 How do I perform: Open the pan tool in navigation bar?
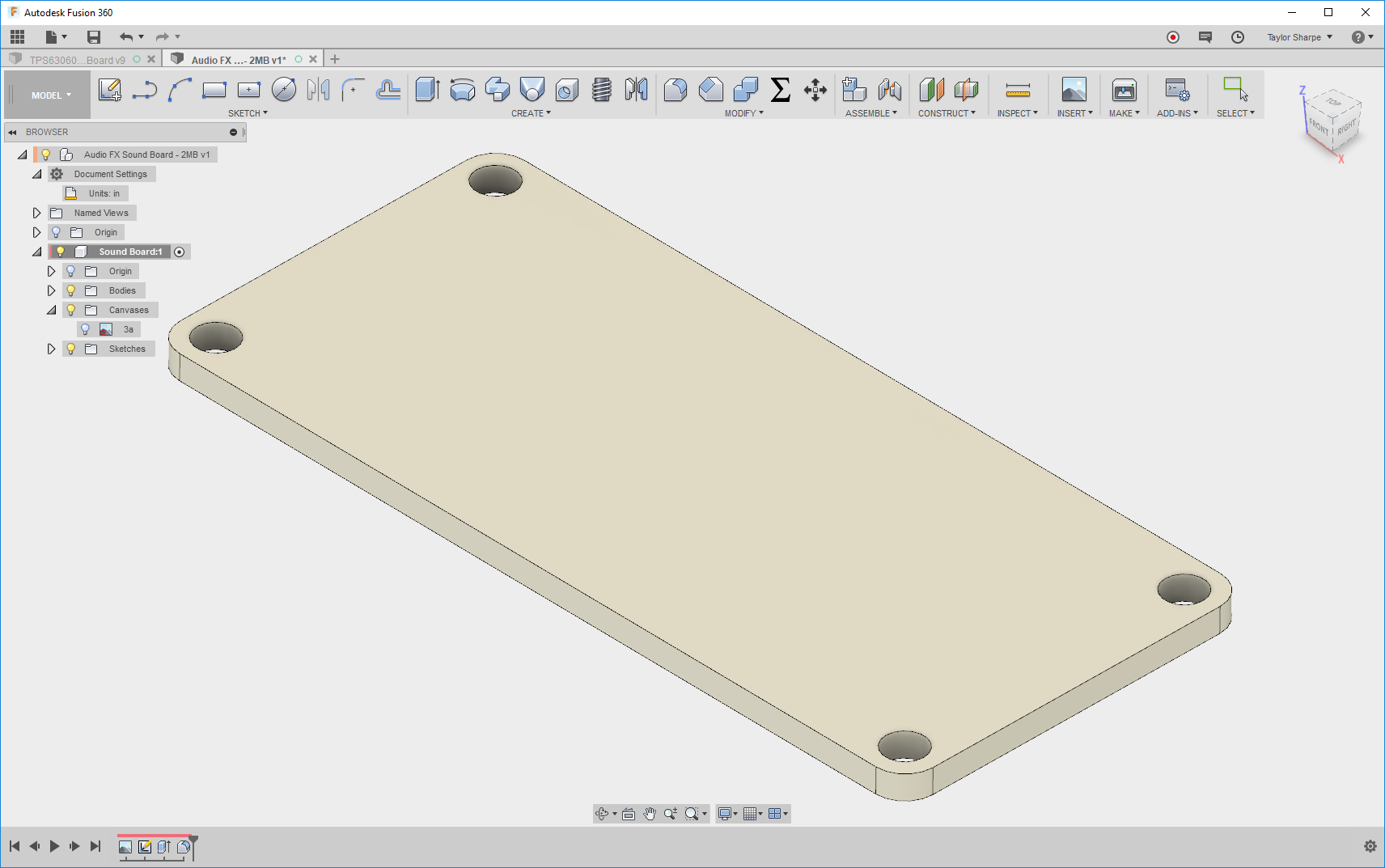(x=649, y=814)
